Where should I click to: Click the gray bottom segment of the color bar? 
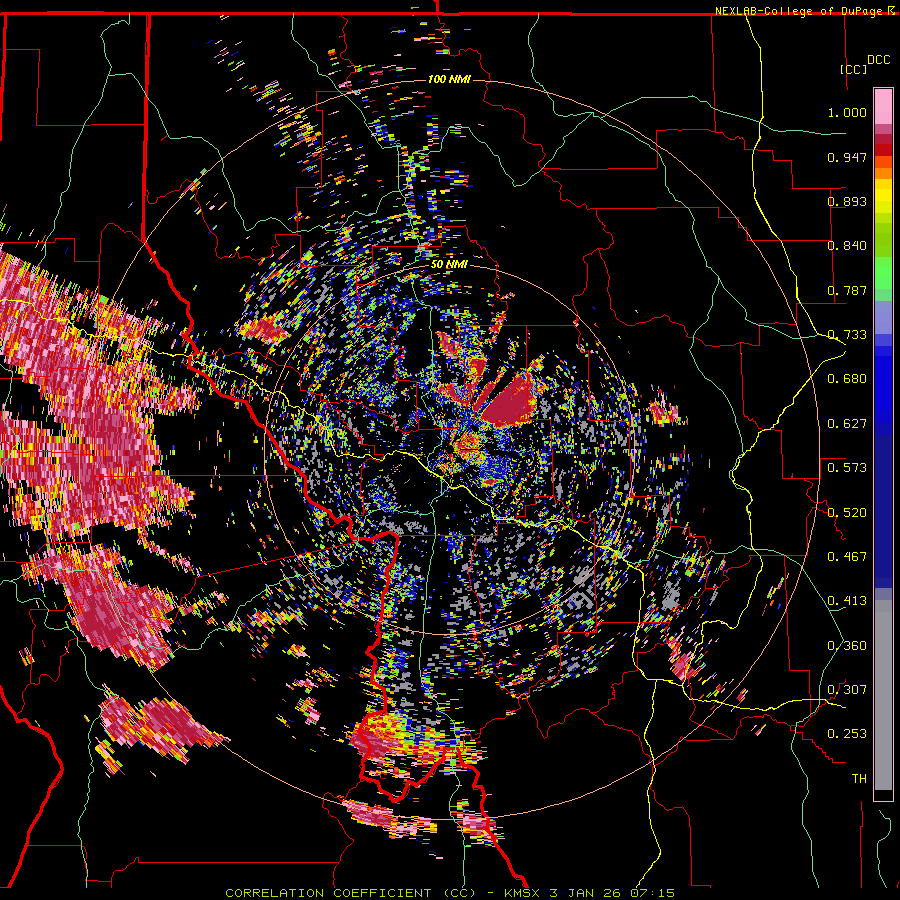click(883, 695)
